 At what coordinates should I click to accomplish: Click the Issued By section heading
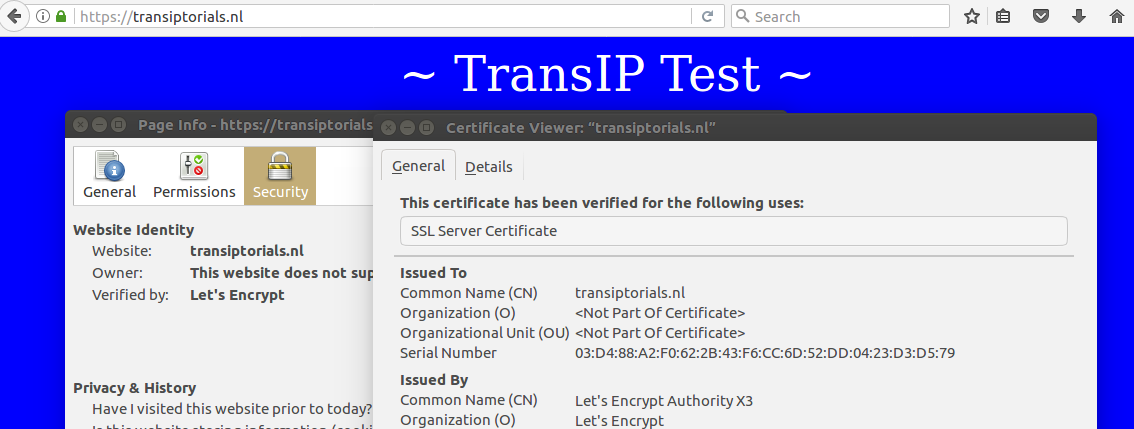(434, 380)
